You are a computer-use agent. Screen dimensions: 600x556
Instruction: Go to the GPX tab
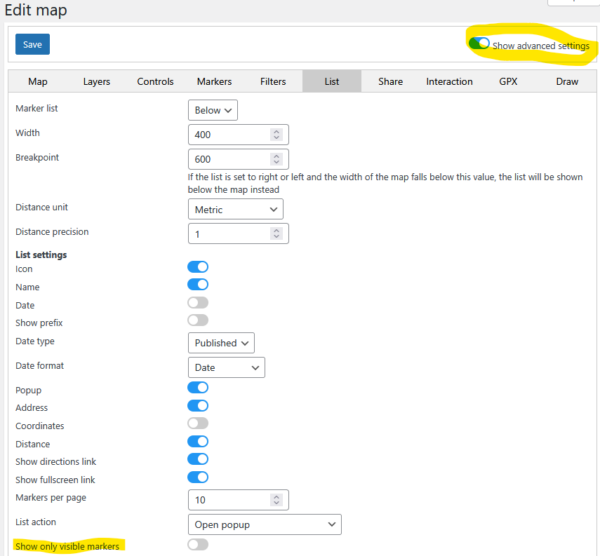[508, 82]
